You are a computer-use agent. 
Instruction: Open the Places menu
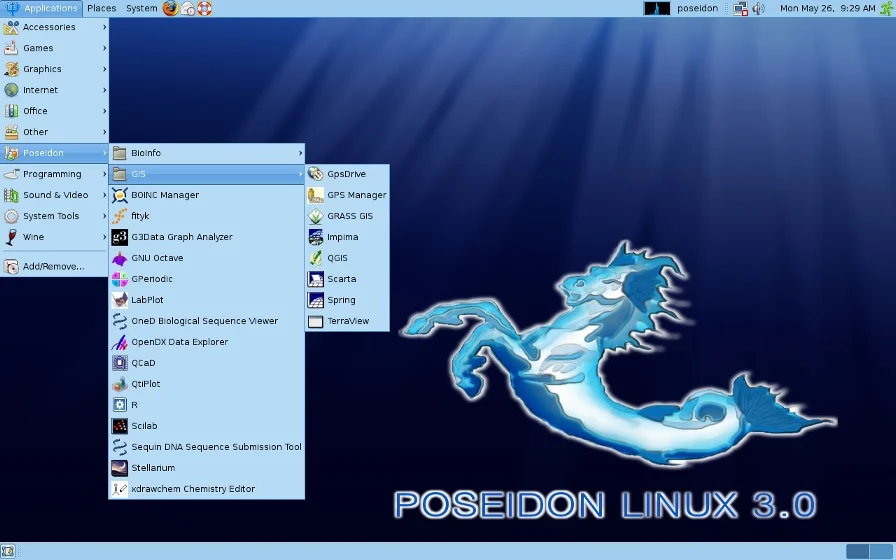(102, 8)
